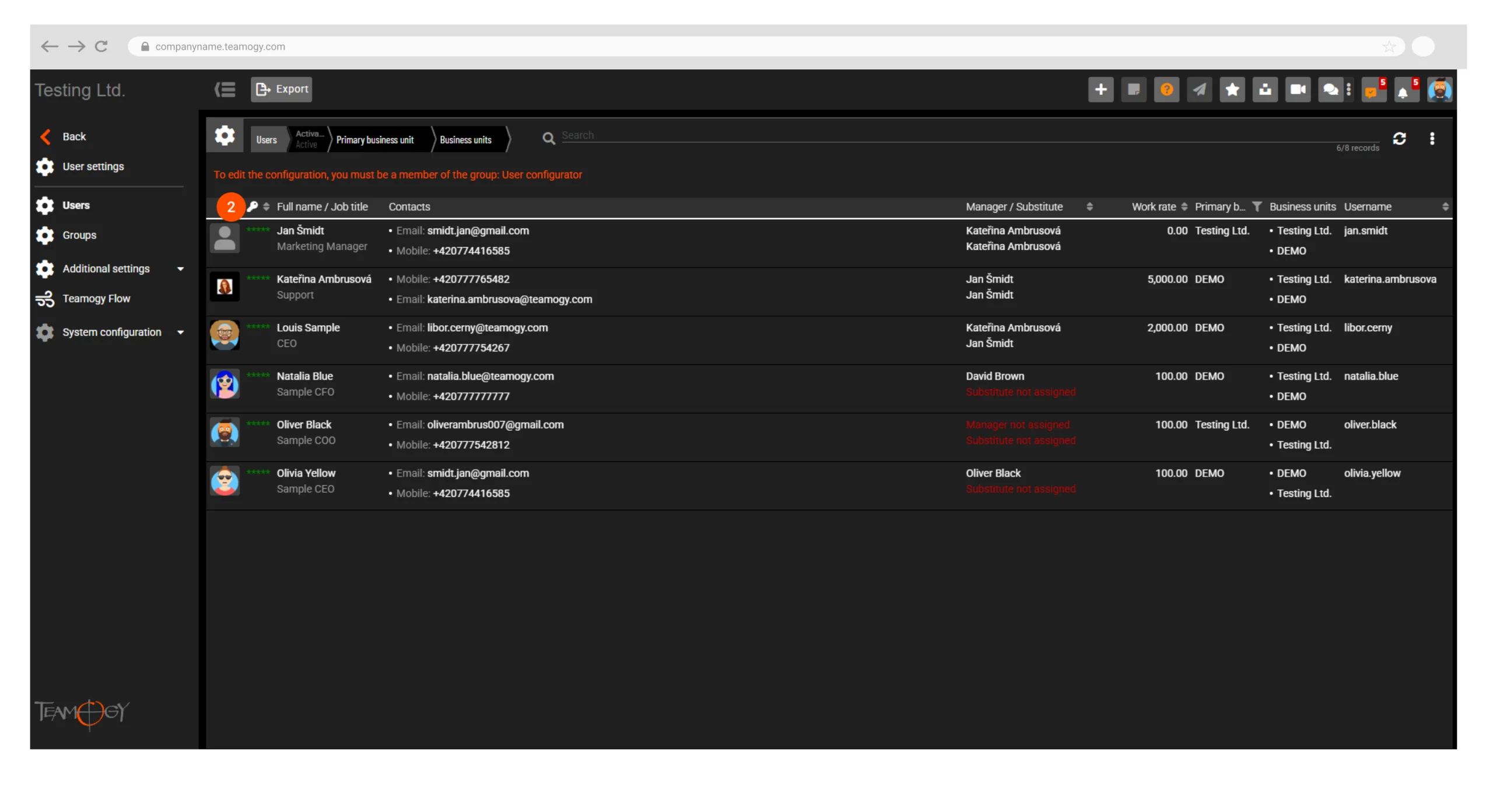Toggle sort order on Work rate column
1493x812 pixels.
pos(1183,207)
